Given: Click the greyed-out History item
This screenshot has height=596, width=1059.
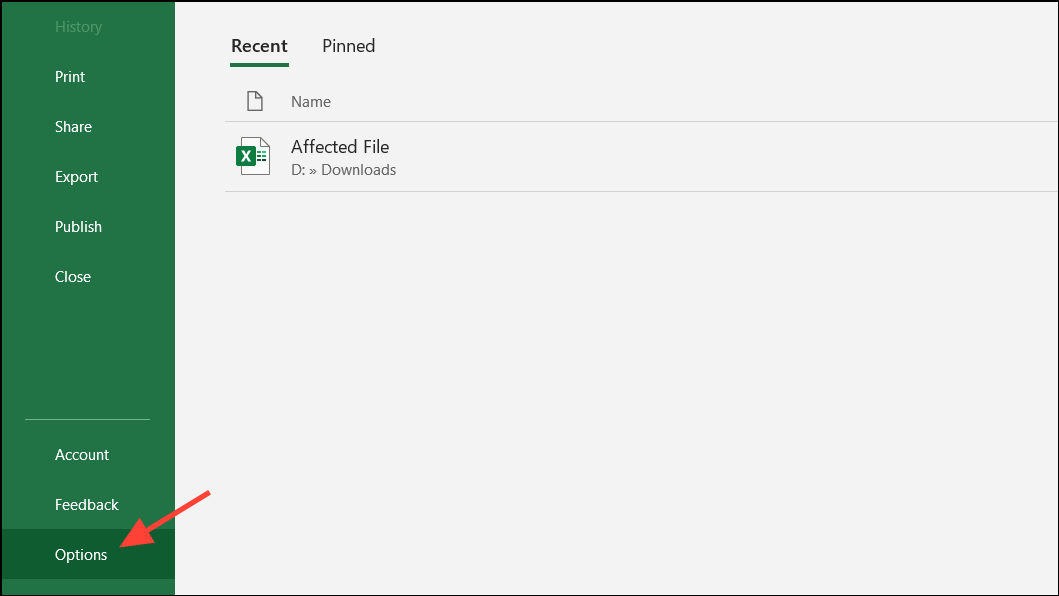Looking at the screenshot, I should pyautogui.click(x=78, y=26).
